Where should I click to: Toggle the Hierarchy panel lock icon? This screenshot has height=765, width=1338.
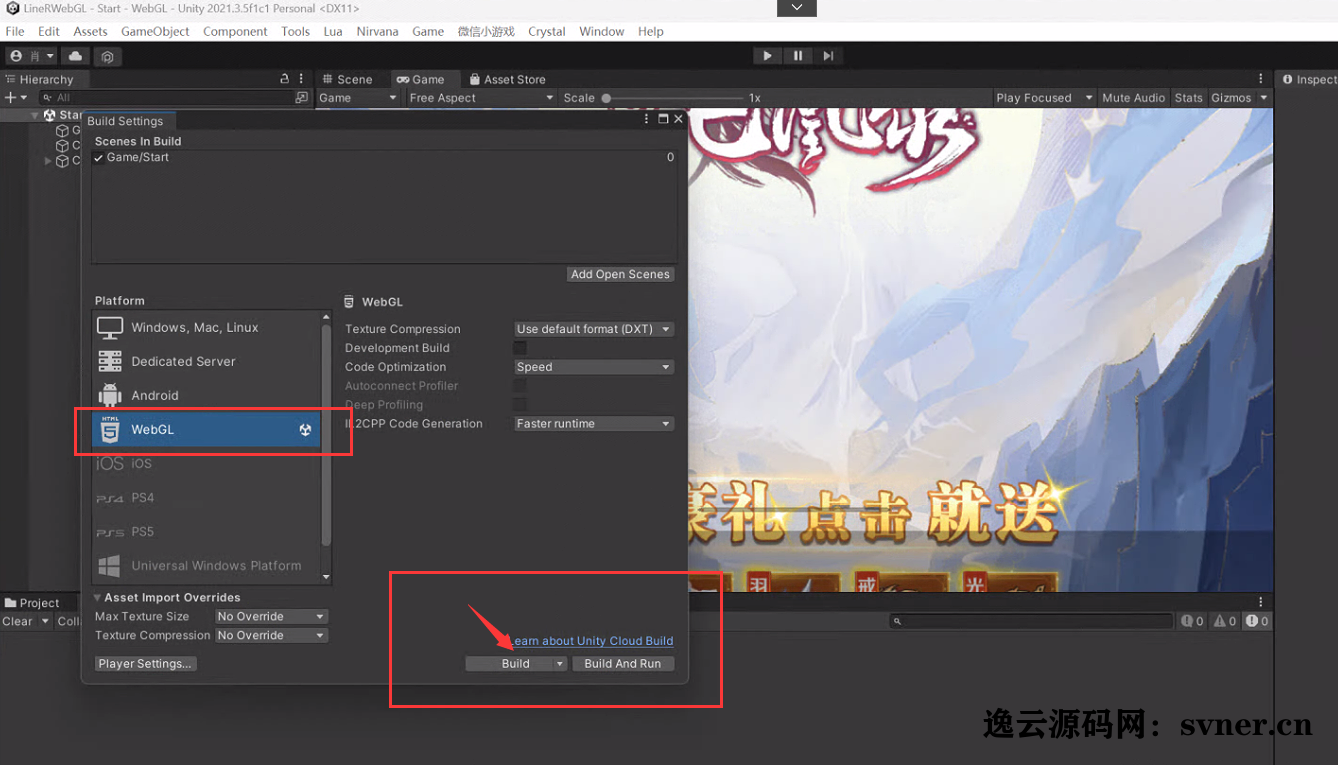(x=285, y=79)
